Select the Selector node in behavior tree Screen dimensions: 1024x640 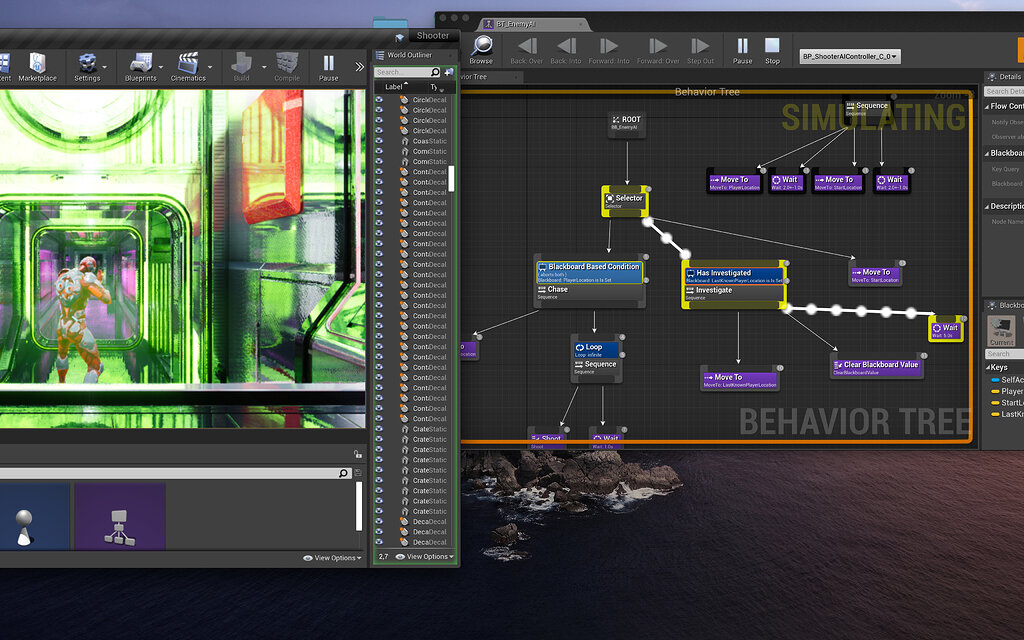pos(625,200)
